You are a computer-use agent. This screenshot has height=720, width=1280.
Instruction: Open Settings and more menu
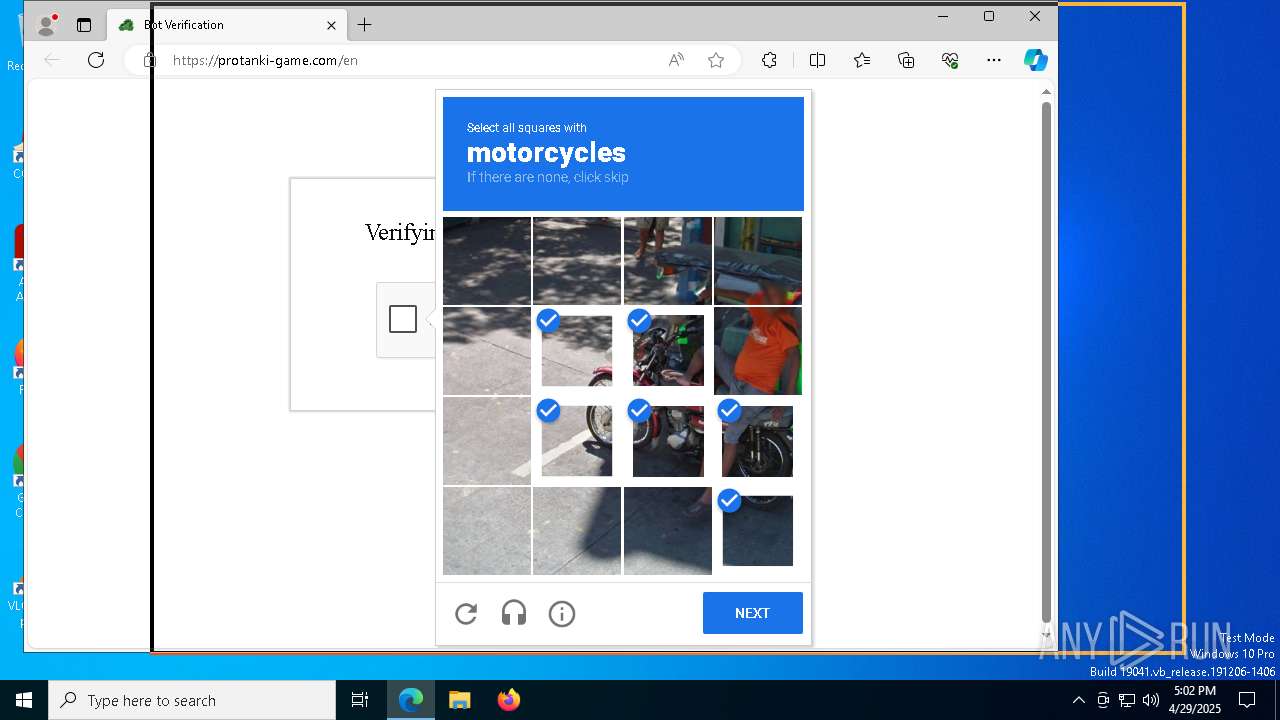[994, 60]
